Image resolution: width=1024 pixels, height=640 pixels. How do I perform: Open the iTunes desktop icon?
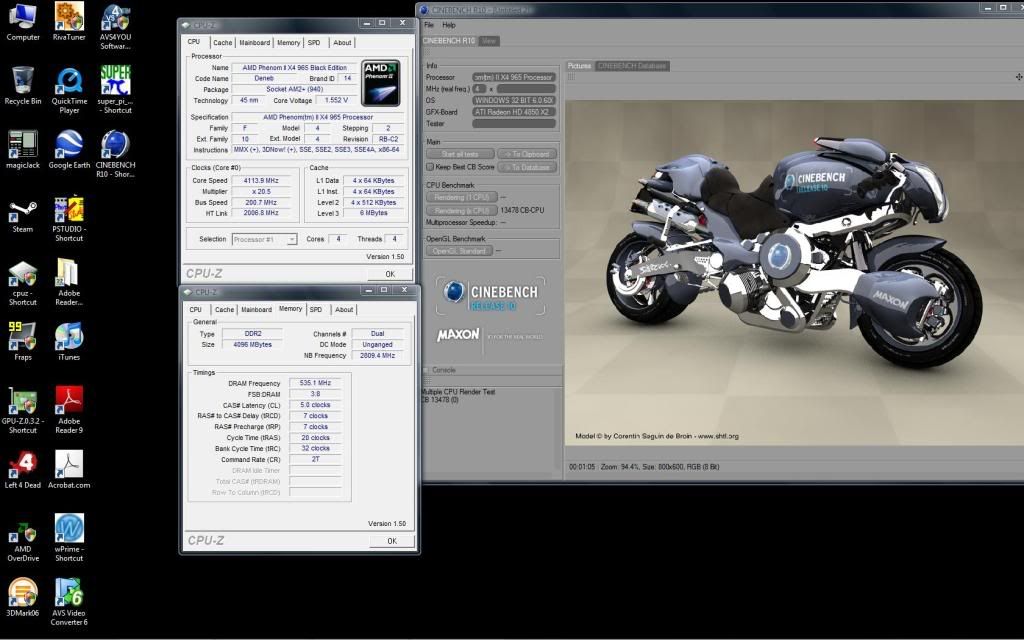point(69,337)
